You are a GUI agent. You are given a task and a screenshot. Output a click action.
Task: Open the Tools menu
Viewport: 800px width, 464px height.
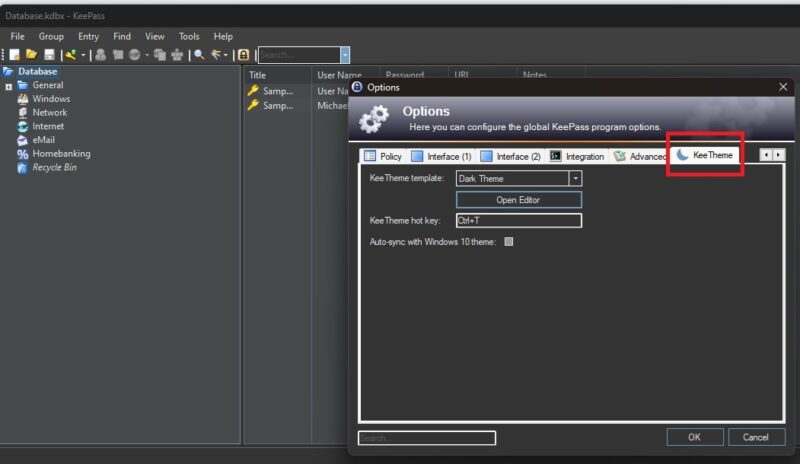pos(189,36)
